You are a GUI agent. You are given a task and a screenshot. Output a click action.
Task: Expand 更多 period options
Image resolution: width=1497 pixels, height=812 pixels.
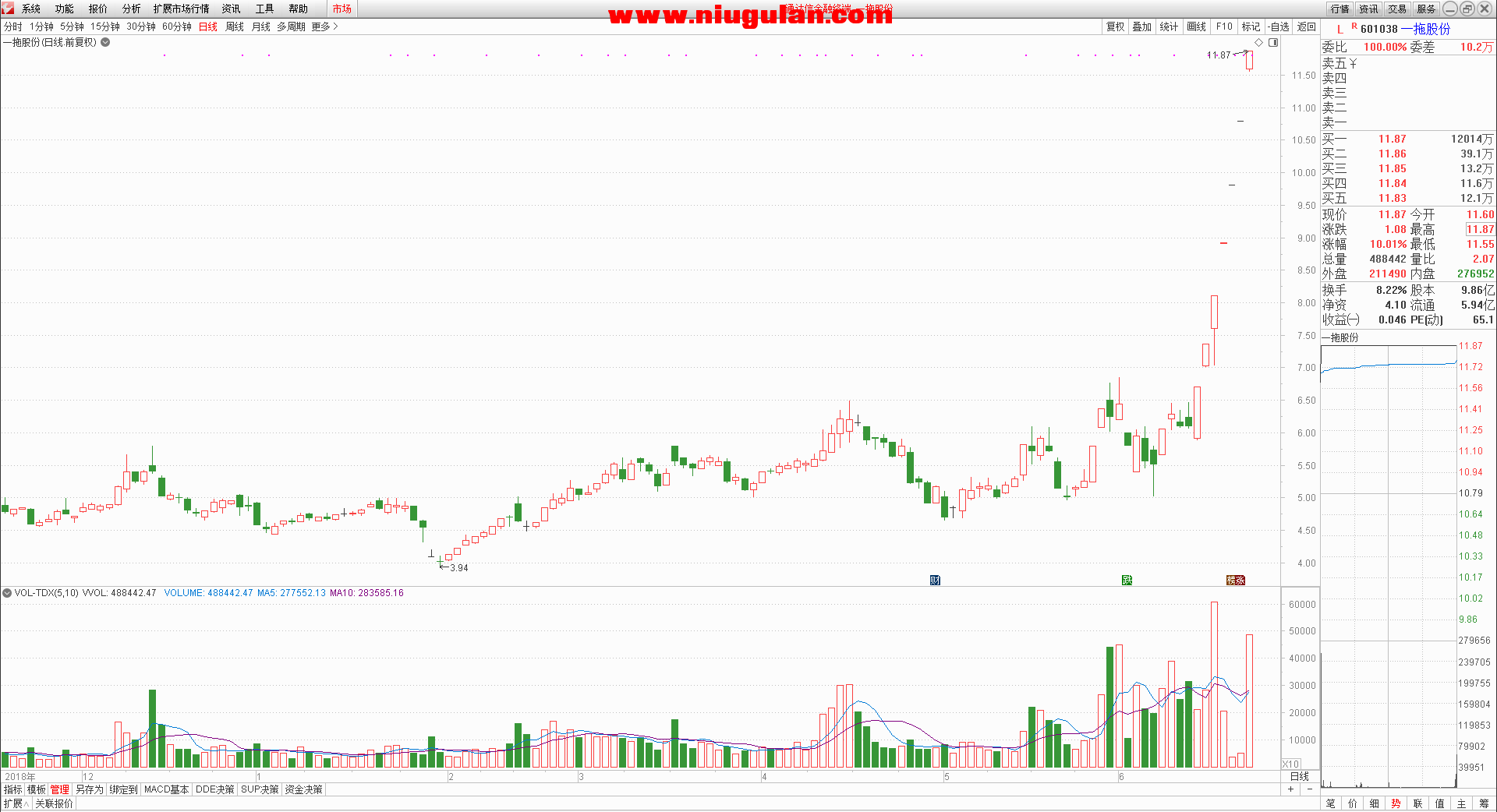324,26
